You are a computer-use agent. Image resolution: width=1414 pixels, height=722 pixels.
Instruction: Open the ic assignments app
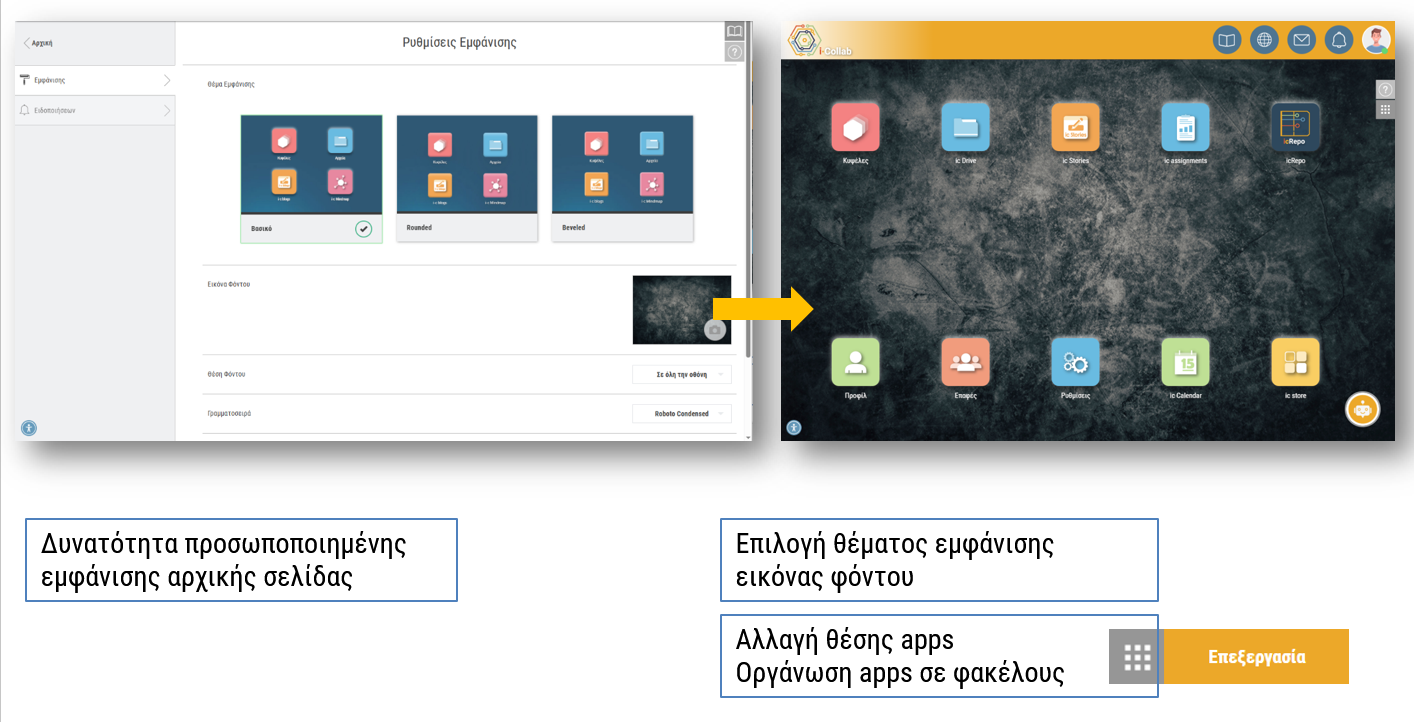(1185, 127)
